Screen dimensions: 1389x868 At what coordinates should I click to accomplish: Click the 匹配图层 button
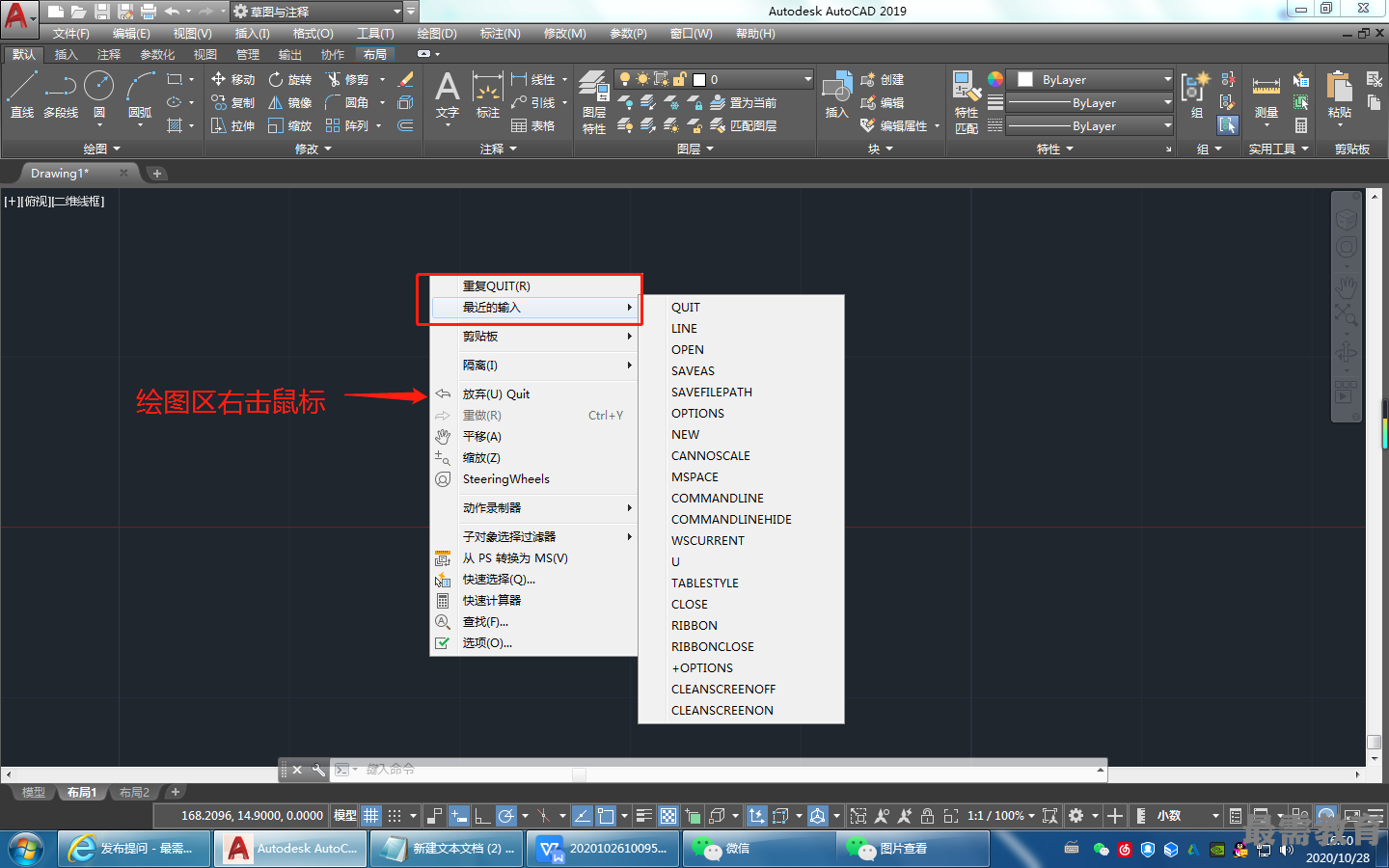(x=744, y=125)
